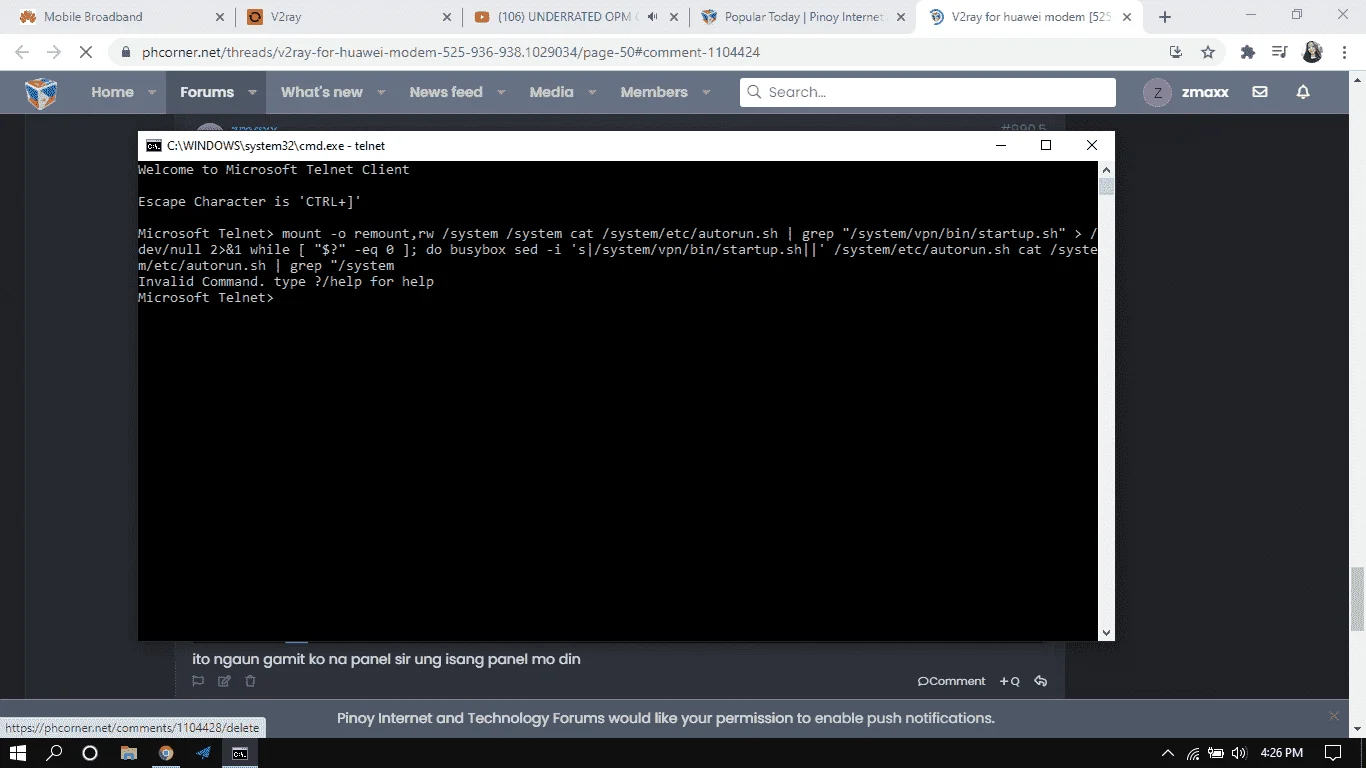Expand the What's new dropdown arrow

[x=381, y=92]
